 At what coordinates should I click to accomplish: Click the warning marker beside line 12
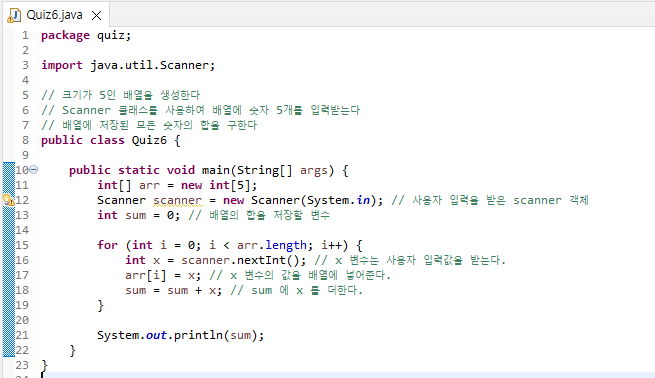coord(8,200)
